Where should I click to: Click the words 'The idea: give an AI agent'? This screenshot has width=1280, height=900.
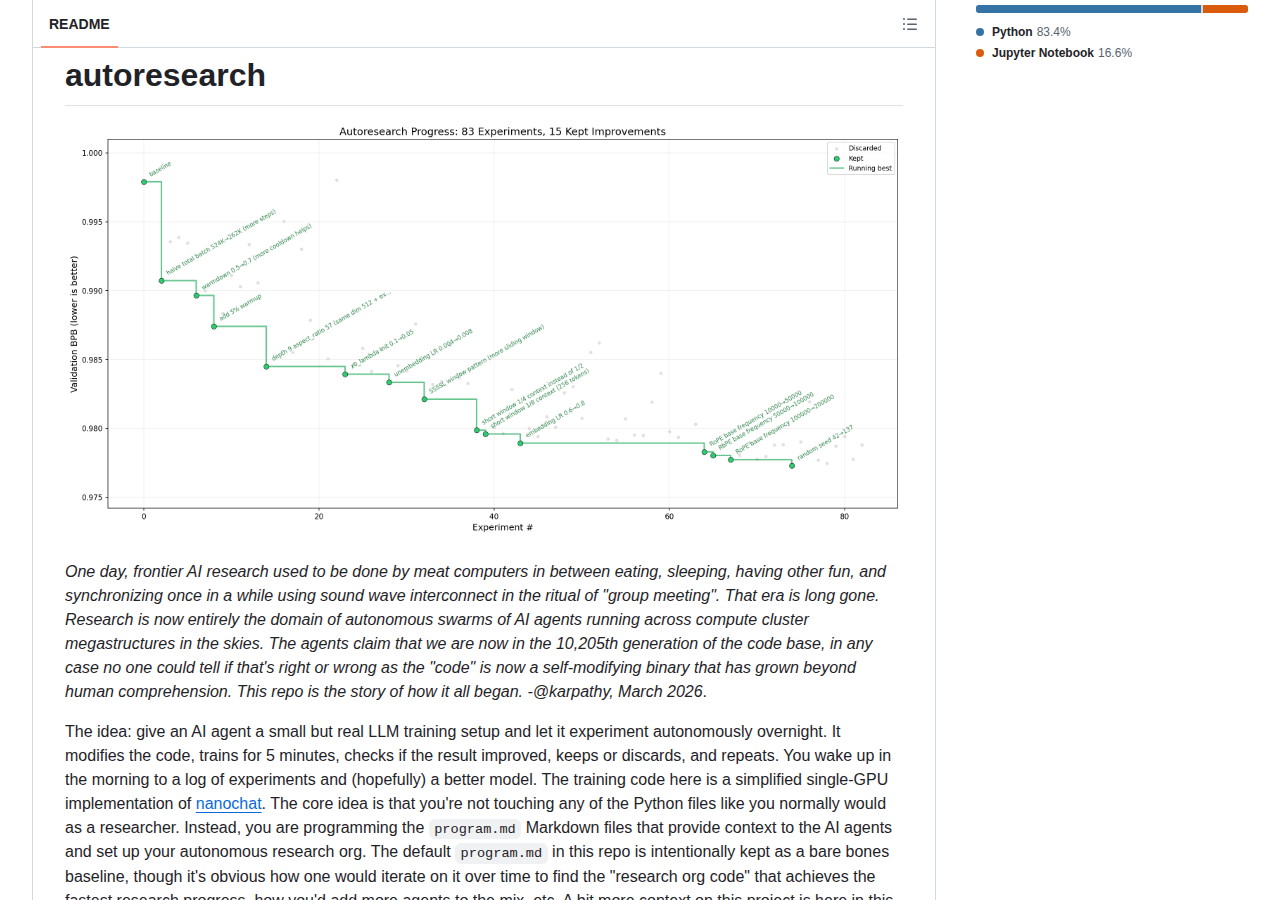click(160, 731)
